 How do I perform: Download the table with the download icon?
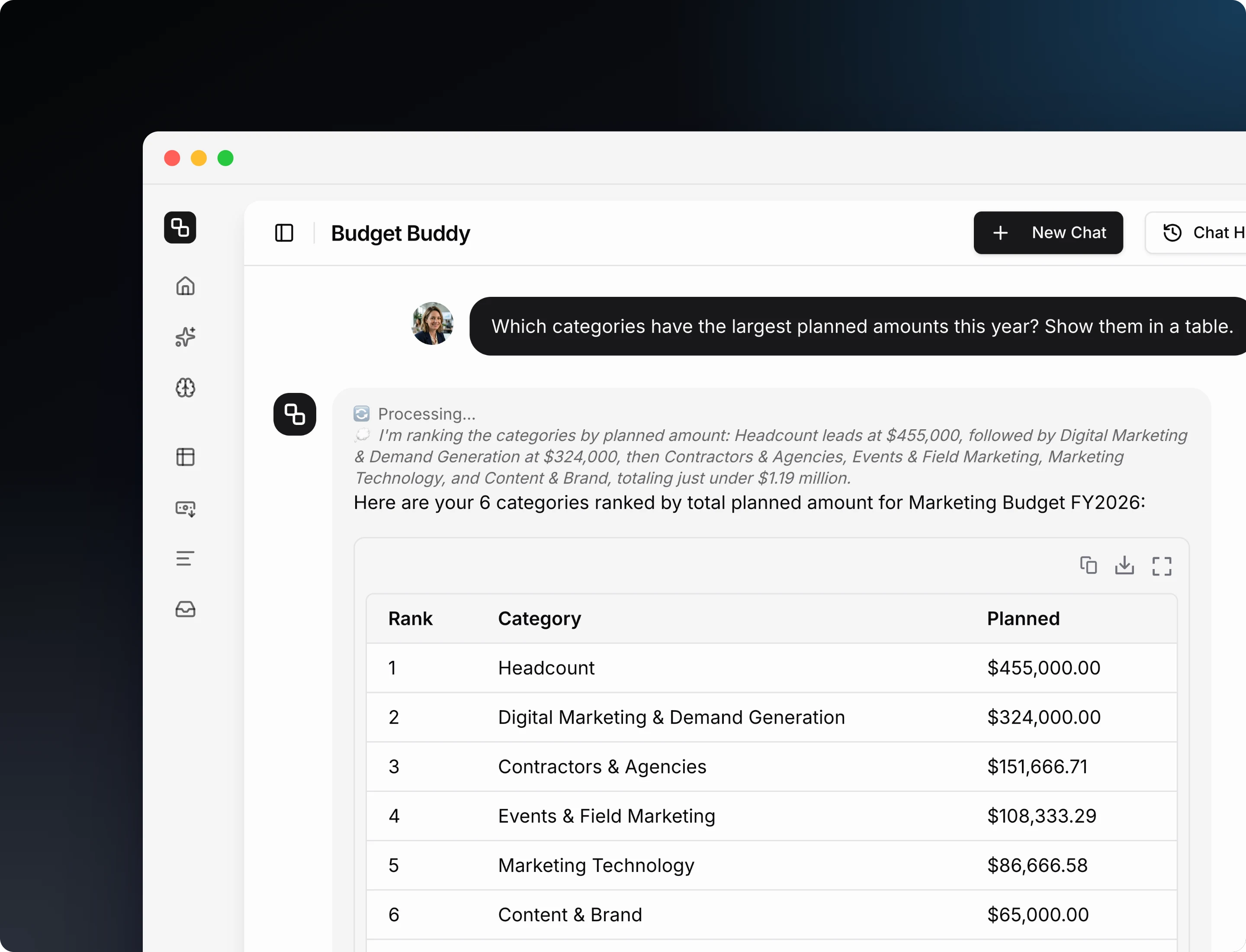point(1125,566)
